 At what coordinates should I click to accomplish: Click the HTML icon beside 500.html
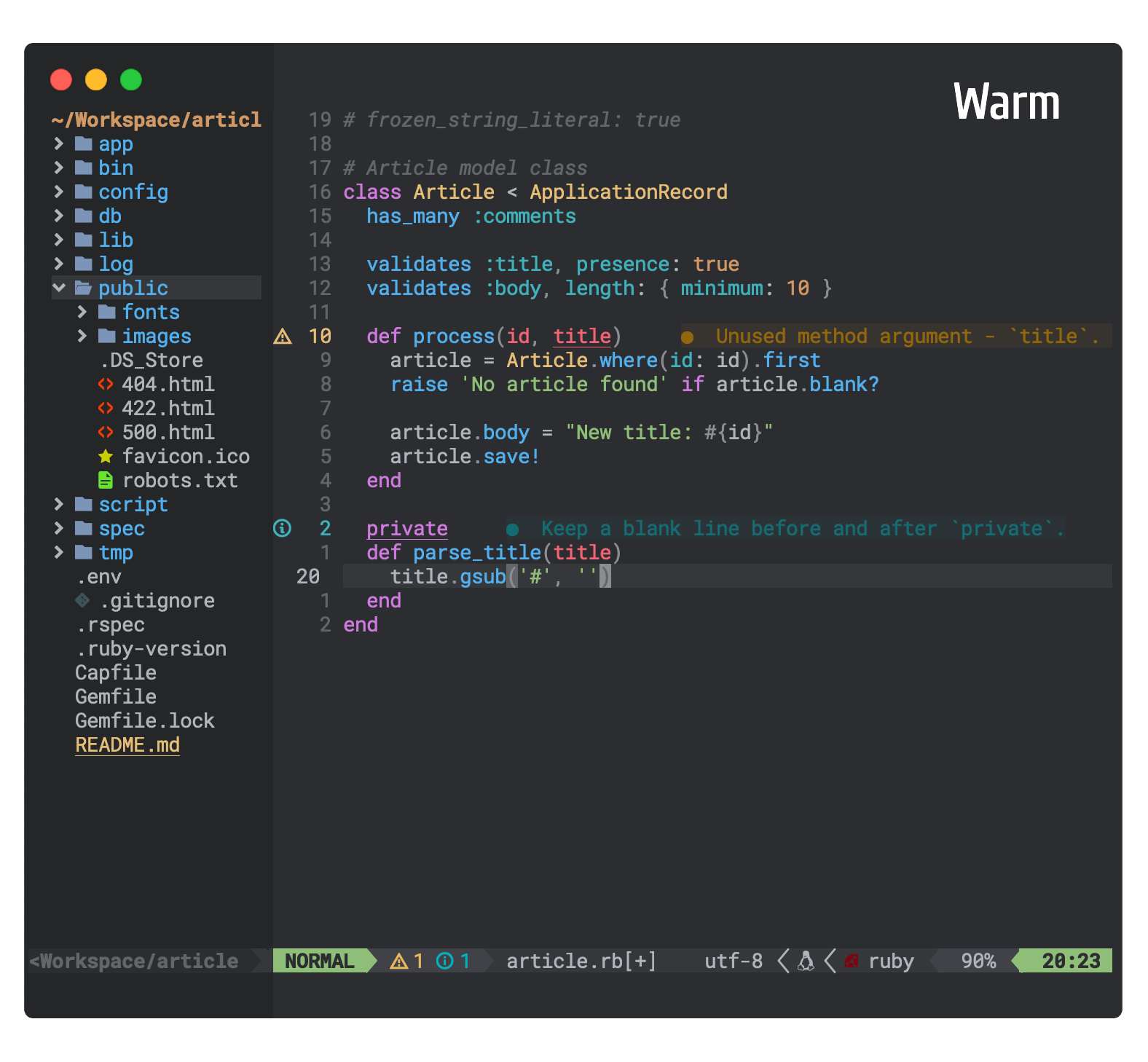click(106, 432)
